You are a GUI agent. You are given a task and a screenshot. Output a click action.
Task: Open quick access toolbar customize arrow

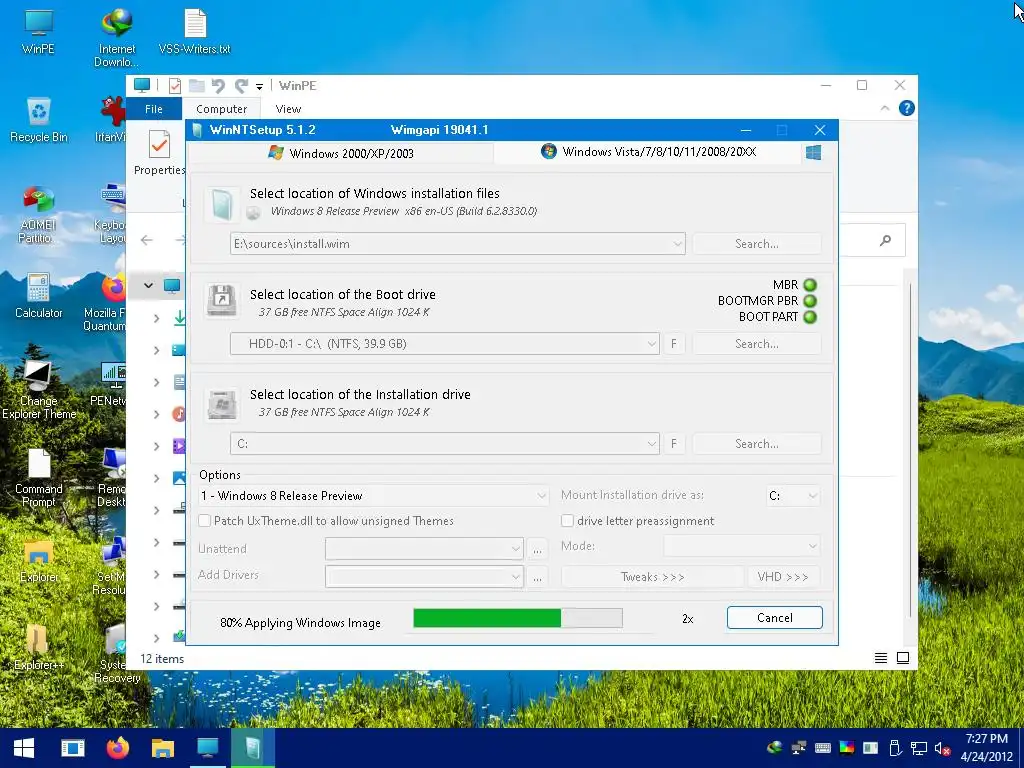[x=259, y=86]
